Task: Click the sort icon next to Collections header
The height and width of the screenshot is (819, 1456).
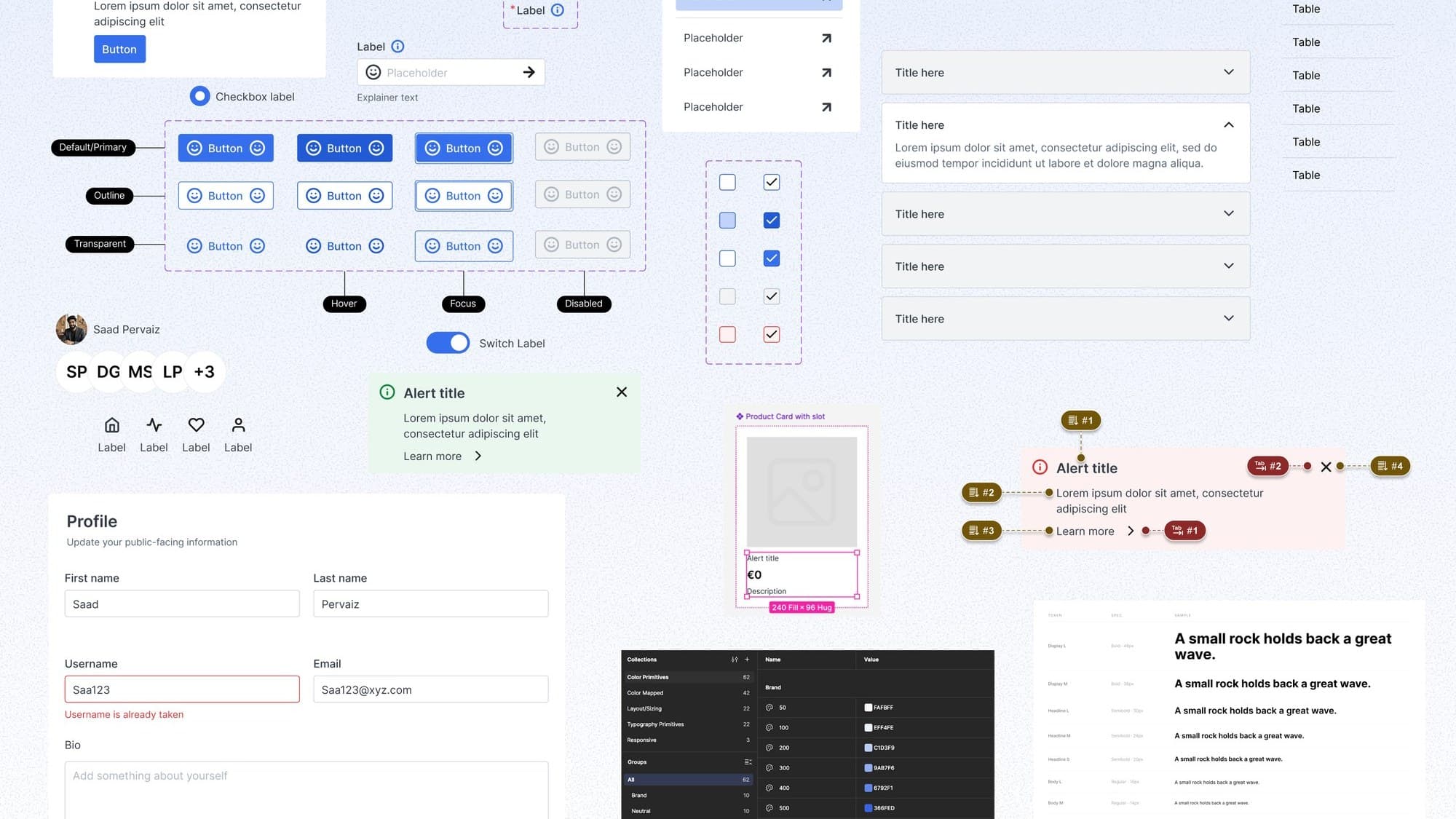Action: [x=734, y=660]
